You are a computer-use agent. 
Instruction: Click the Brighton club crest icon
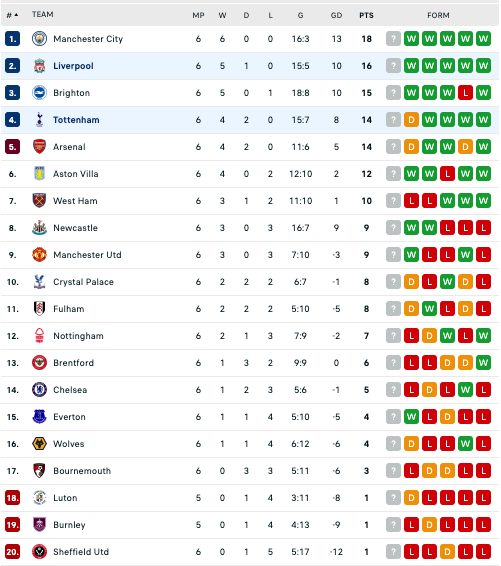[39, 93]
